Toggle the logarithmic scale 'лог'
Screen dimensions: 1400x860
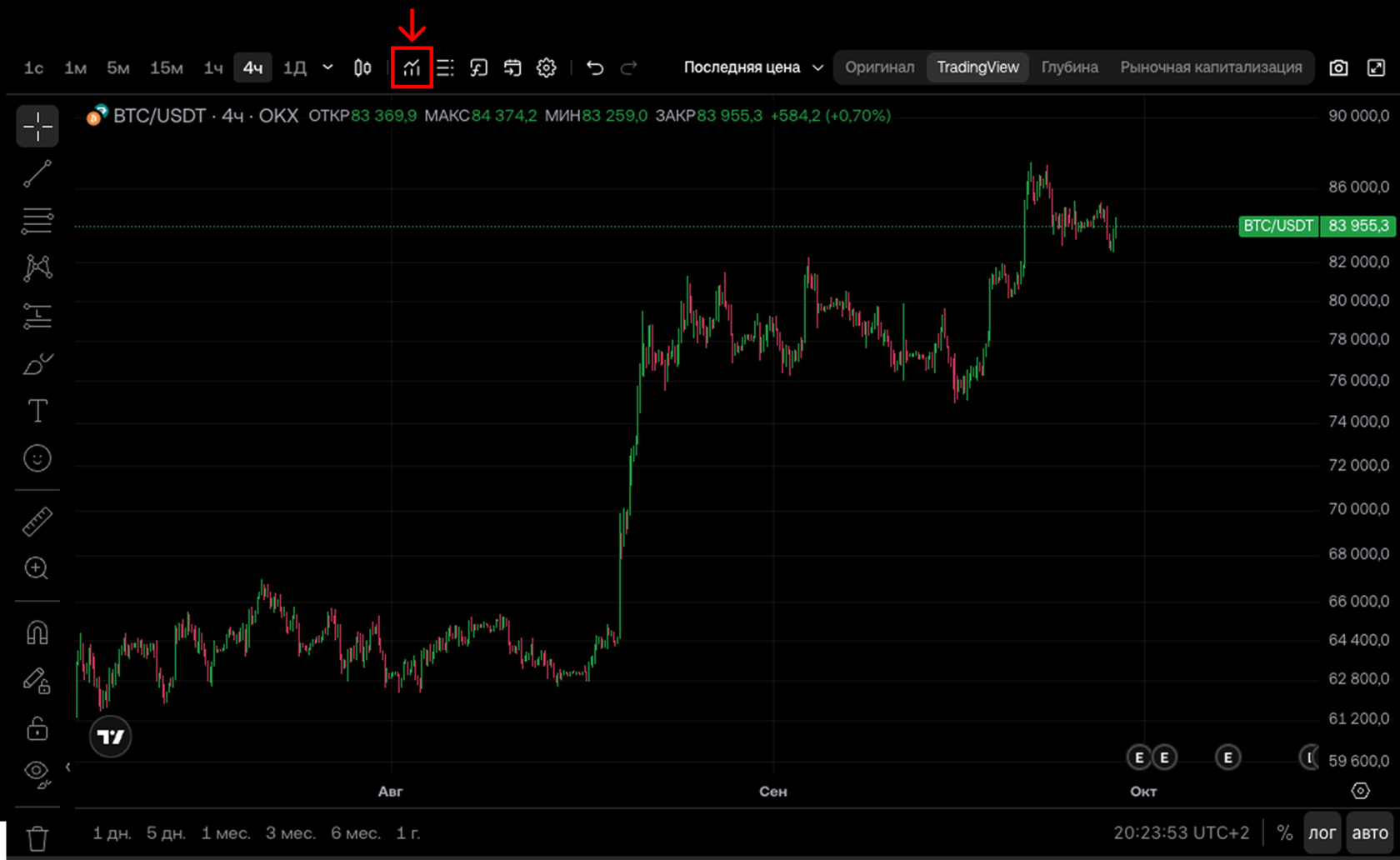point(1322,832)
